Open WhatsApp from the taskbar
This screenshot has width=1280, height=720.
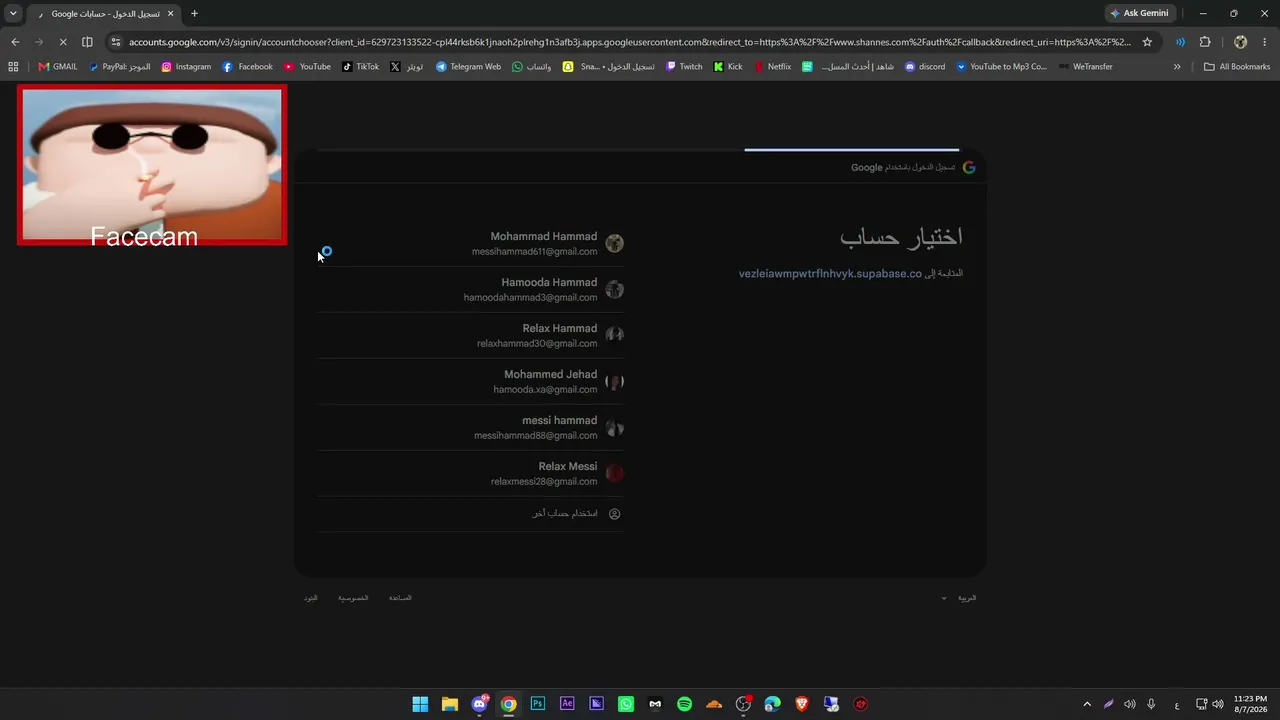pyautogui.click(x=626, y=704)
